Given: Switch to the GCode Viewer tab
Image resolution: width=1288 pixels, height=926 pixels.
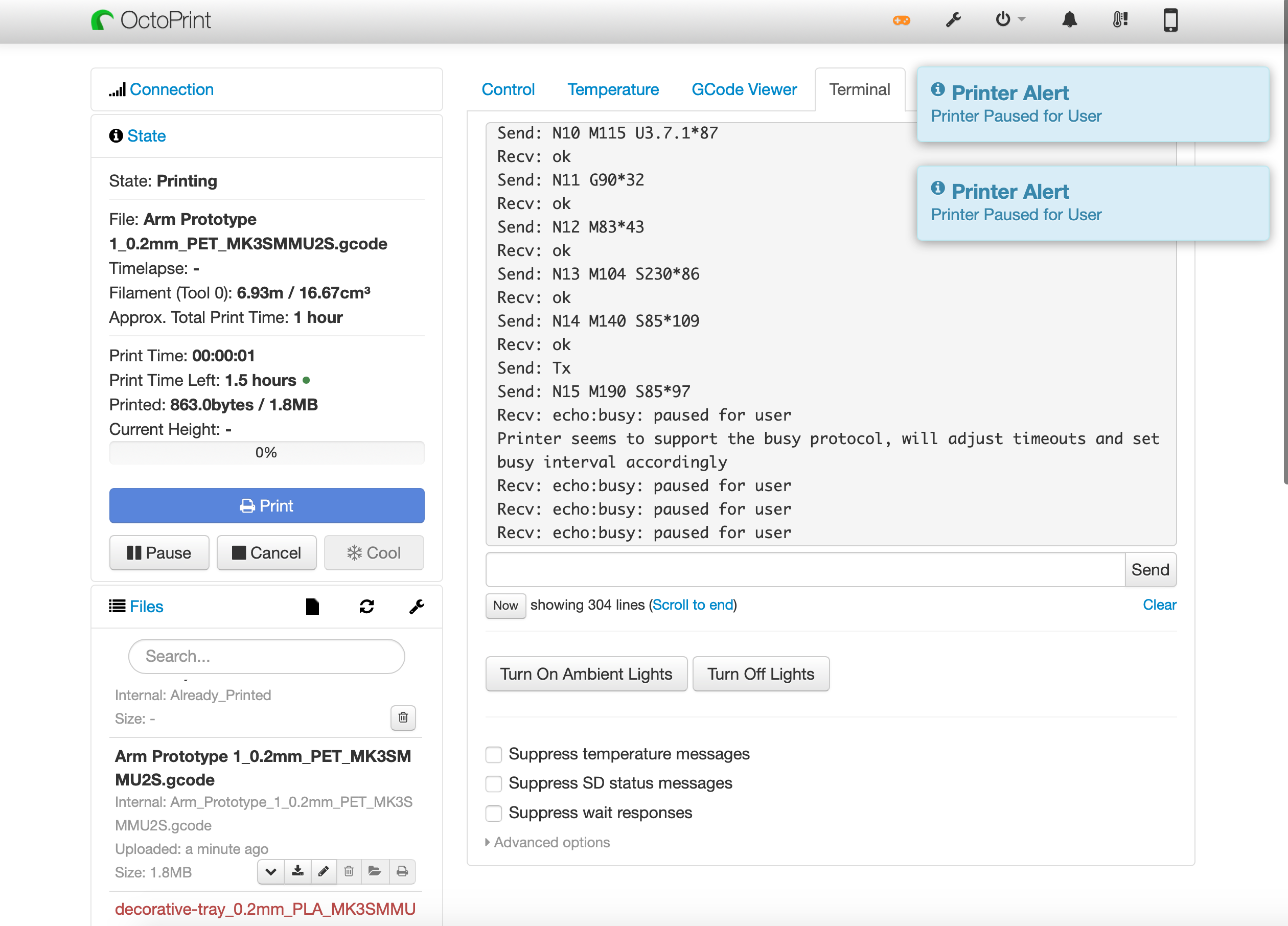Looking at the screenshot, I should tap(744, 89).
